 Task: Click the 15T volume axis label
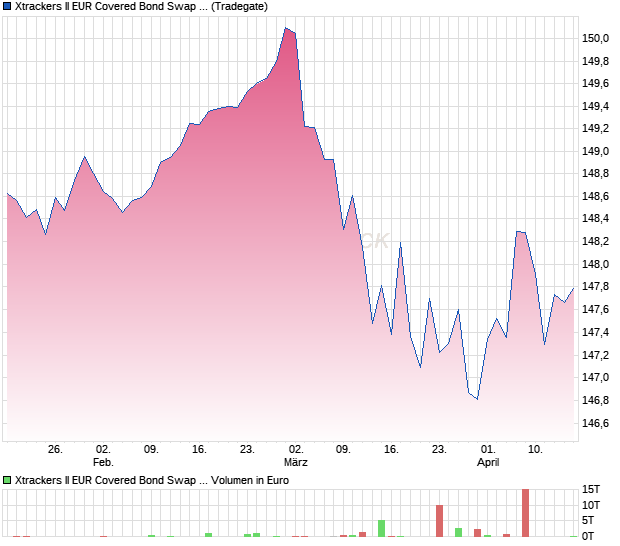[x=592, y=490]
